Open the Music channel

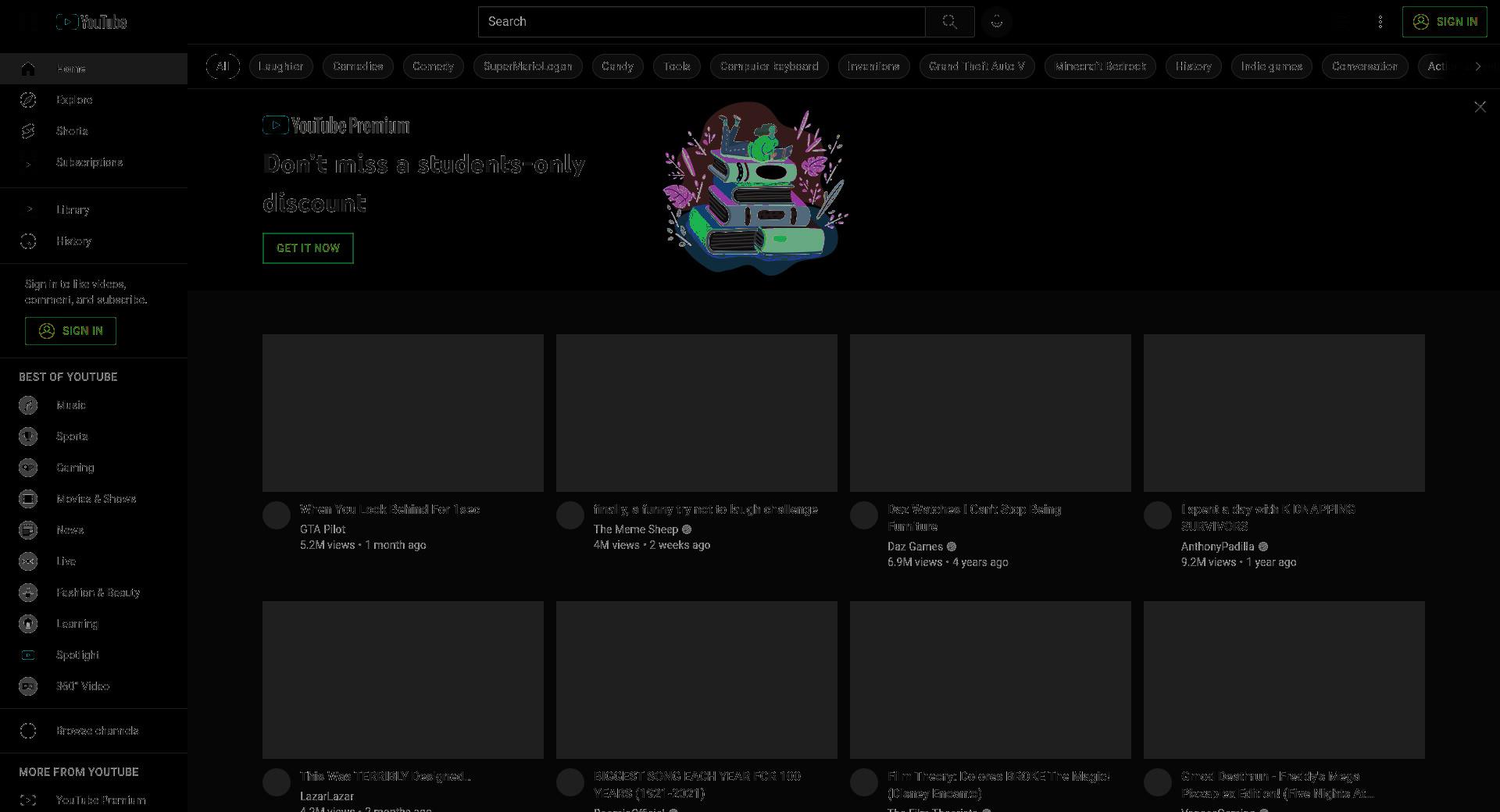pyautogui.click(x=94, y=405)
